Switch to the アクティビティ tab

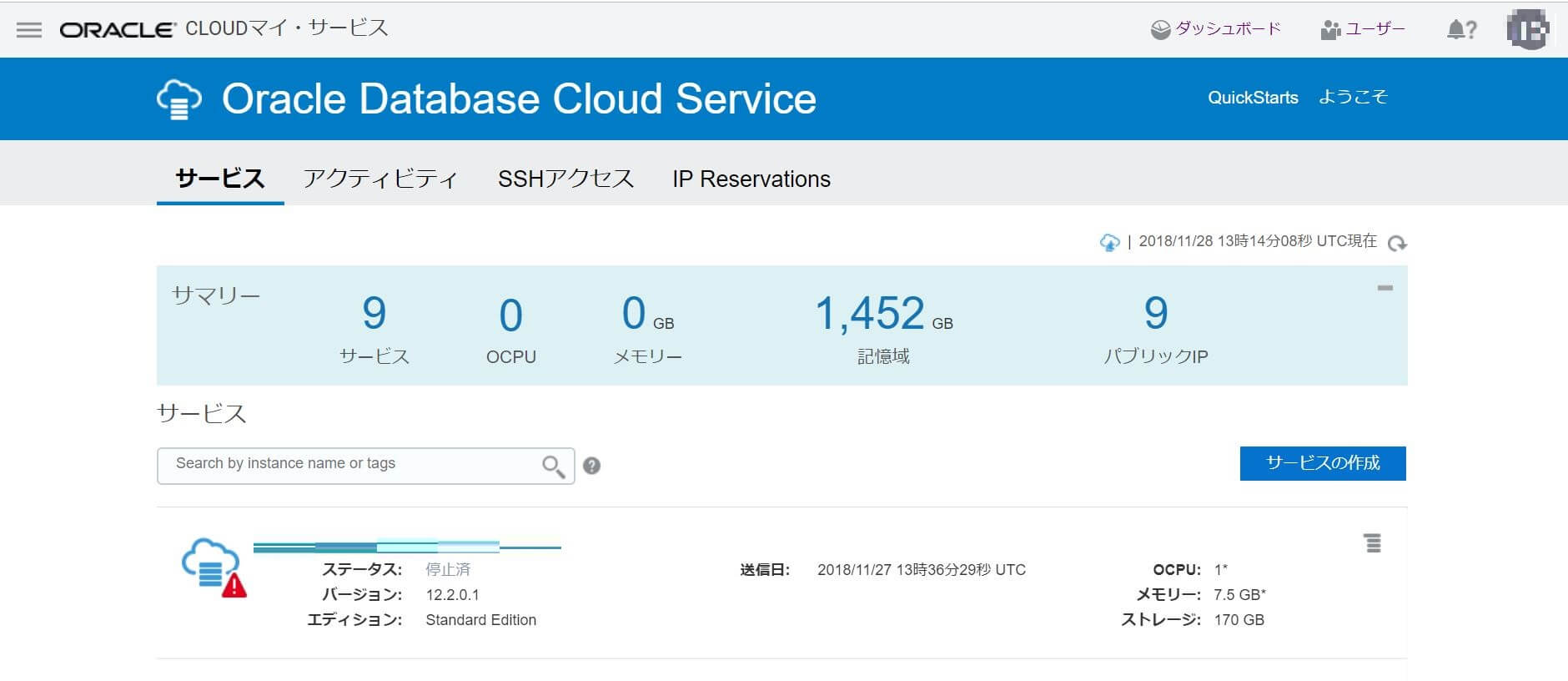coord(380,179)
